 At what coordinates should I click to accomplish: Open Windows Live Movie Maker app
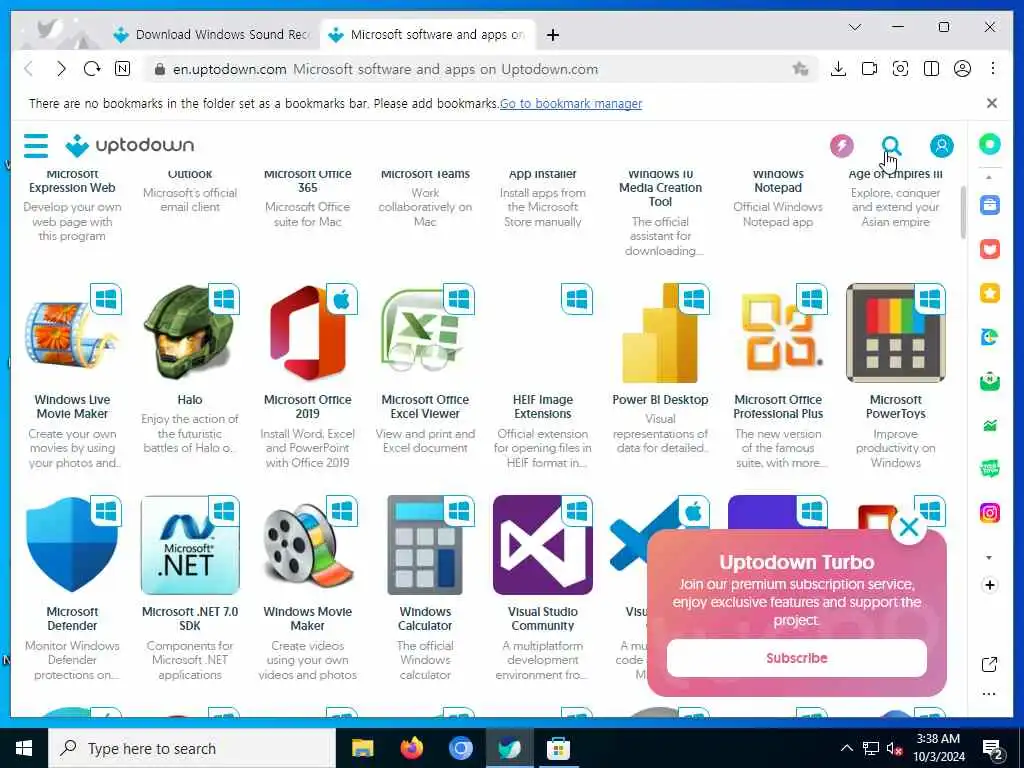pyautogui.click(x=72, y=334)
